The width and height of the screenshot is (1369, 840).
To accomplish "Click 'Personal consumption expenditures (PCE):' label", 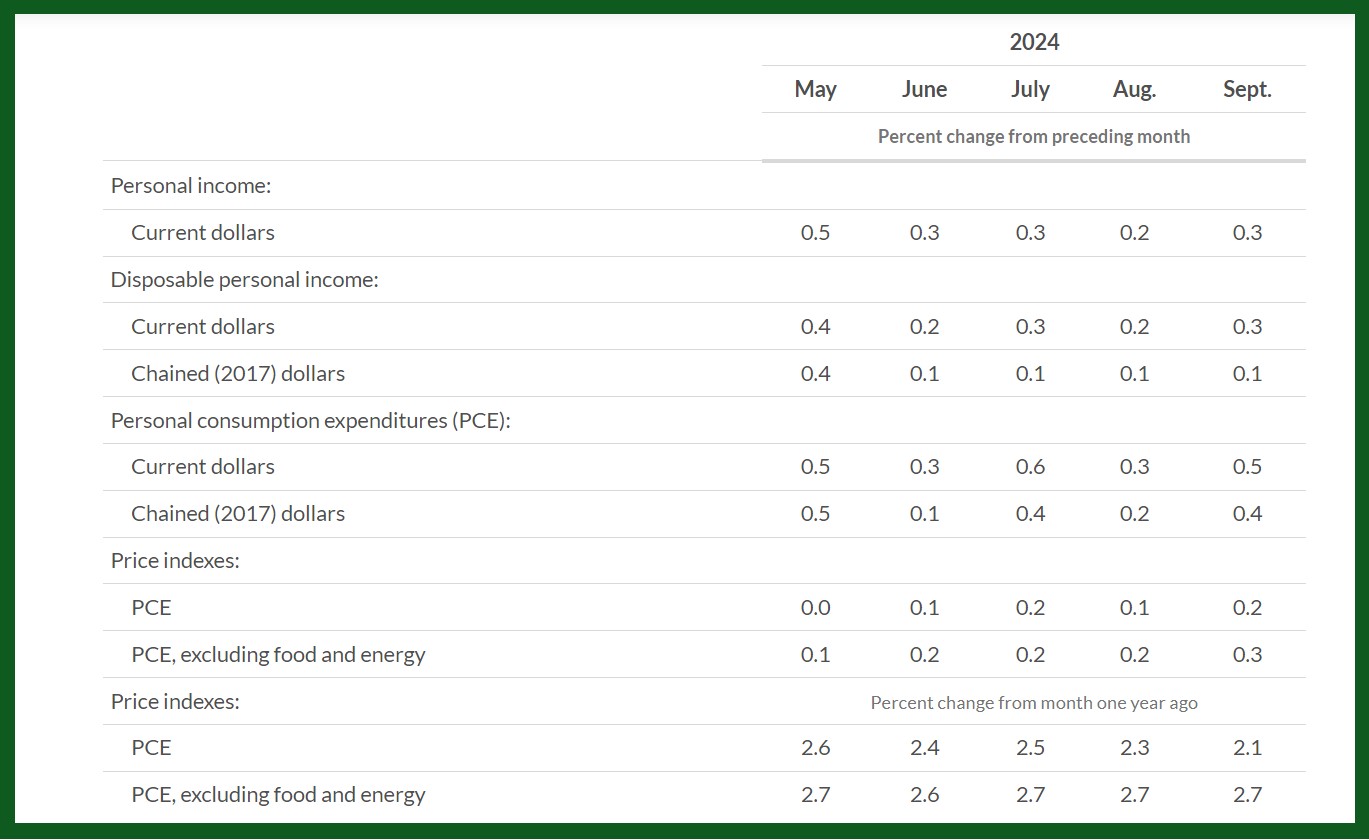I will [311, 420].
